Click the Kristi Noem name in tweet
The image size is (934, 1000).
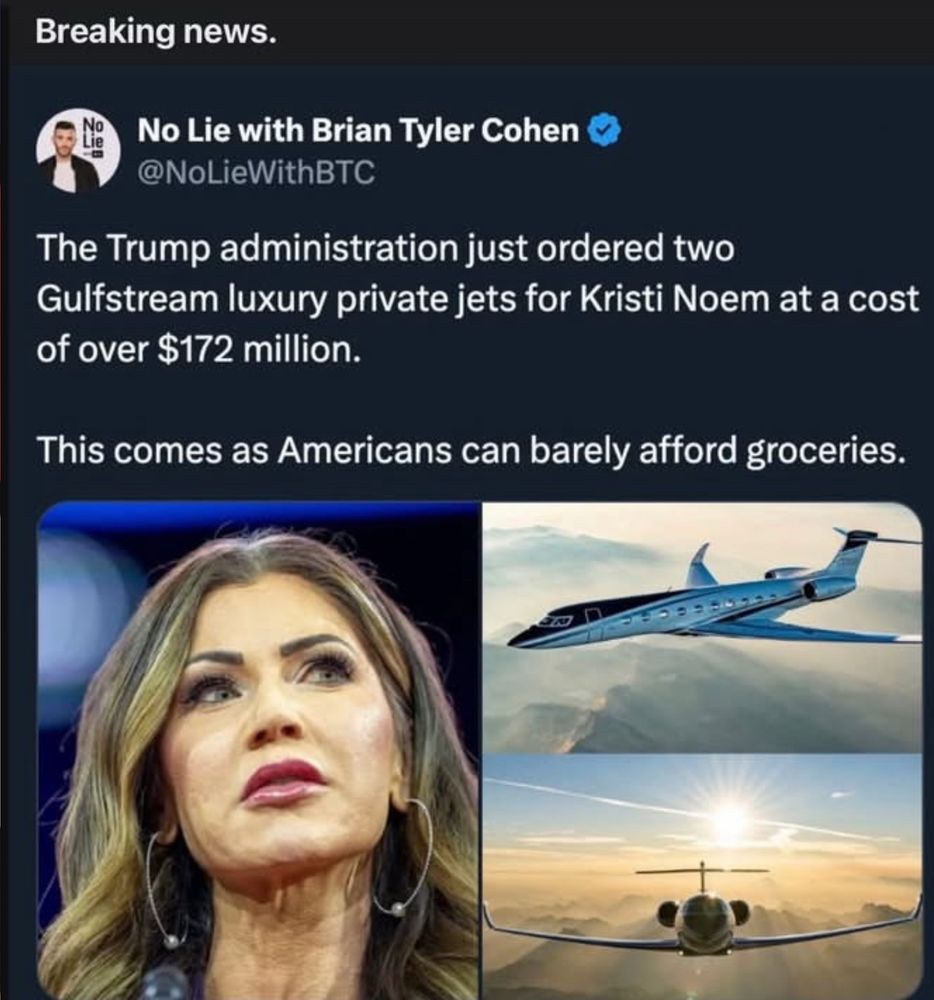(673, 298)
